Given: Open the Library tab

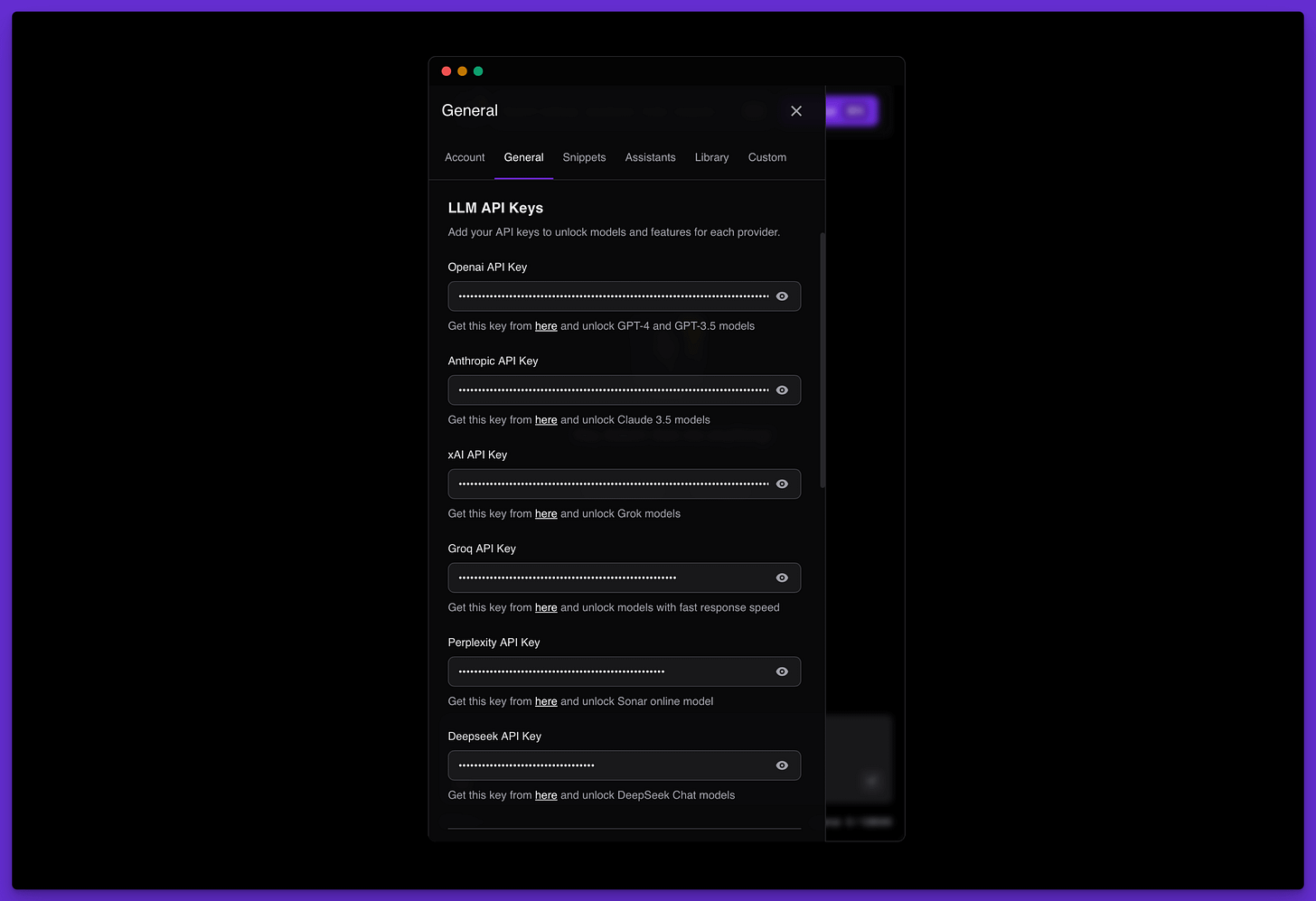Looking at the screenshot, I should click(711, 157).
